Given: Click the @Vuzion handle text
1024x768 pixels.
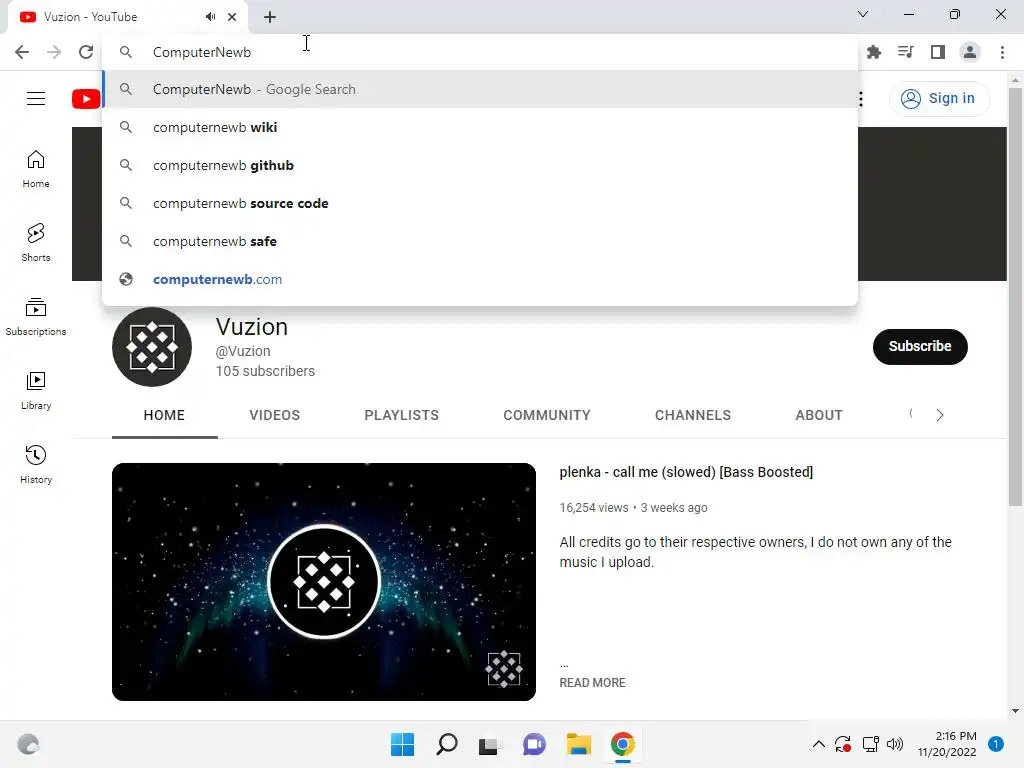Looking at the screenshot, I should [243, 351].
